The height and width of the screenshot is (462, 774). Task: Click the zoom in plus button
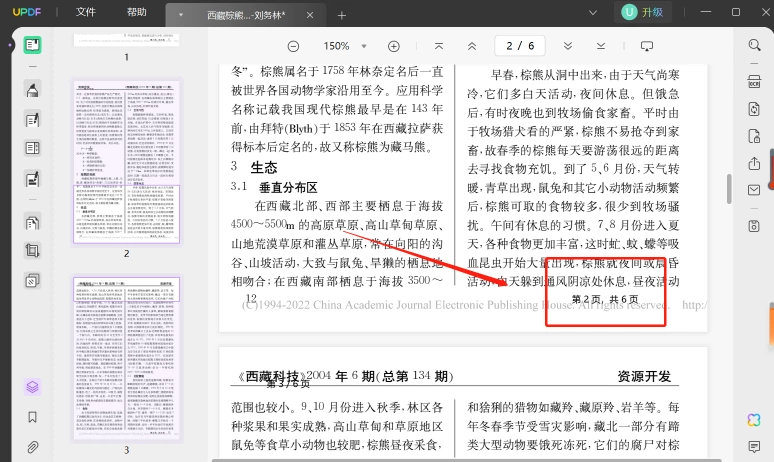pyautogui.click(x=393, y=46)
